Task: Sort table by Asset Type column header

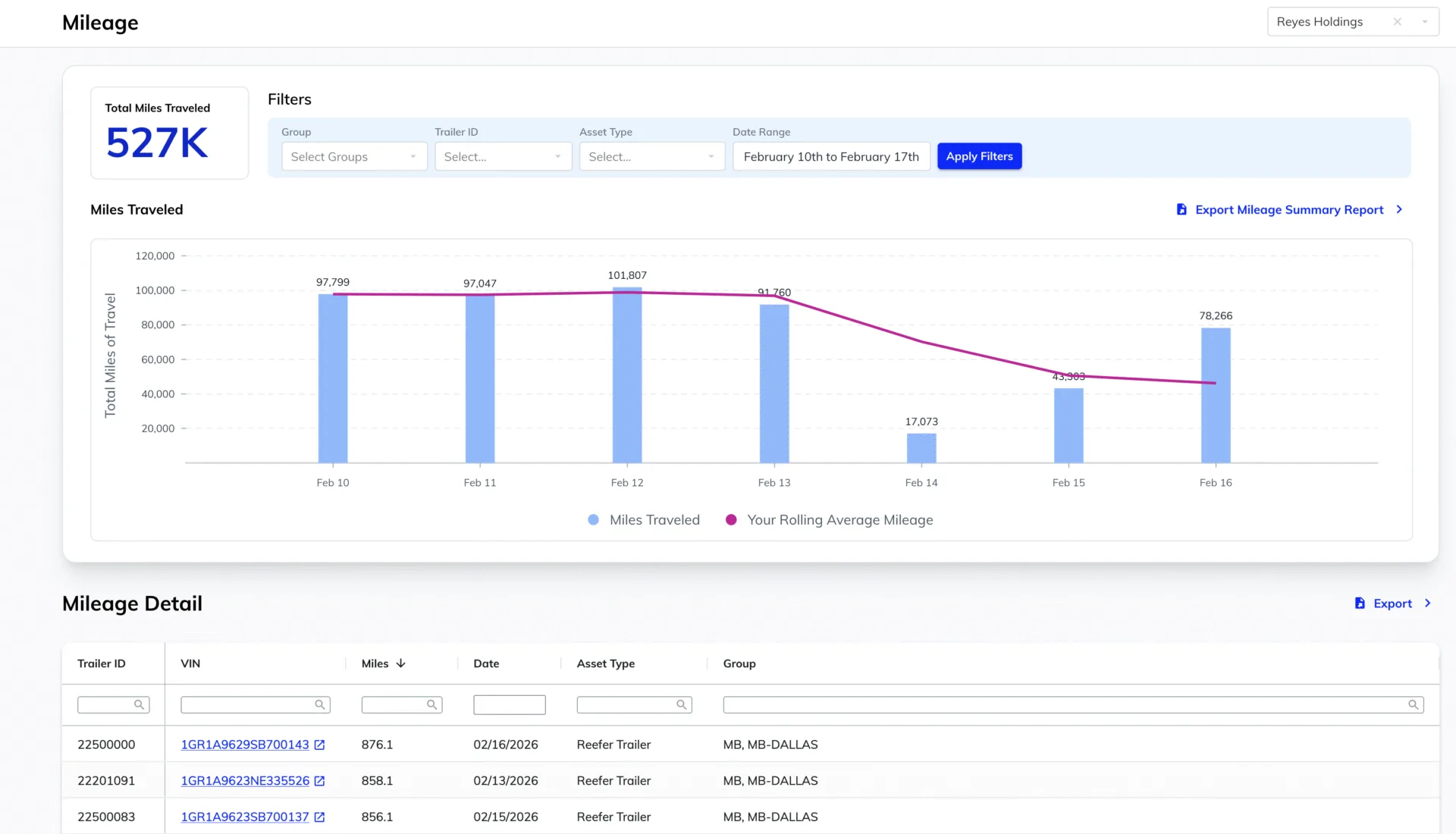Action: tap(605, 663)
